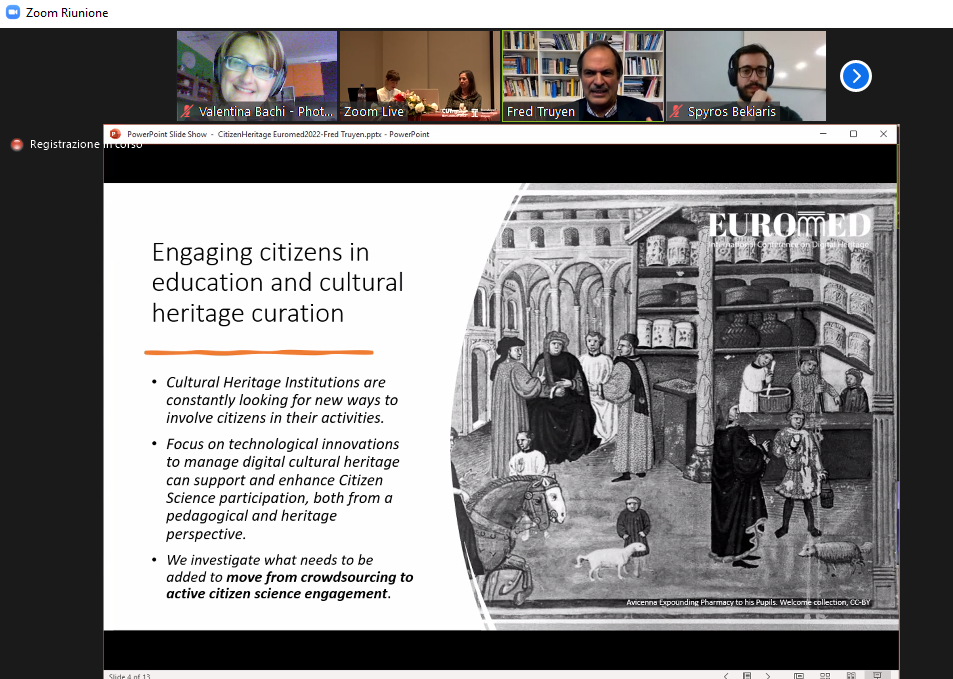Switch PowerPoint to Slide Sorter view
This screenshot has height=679, width=953.
825,675
